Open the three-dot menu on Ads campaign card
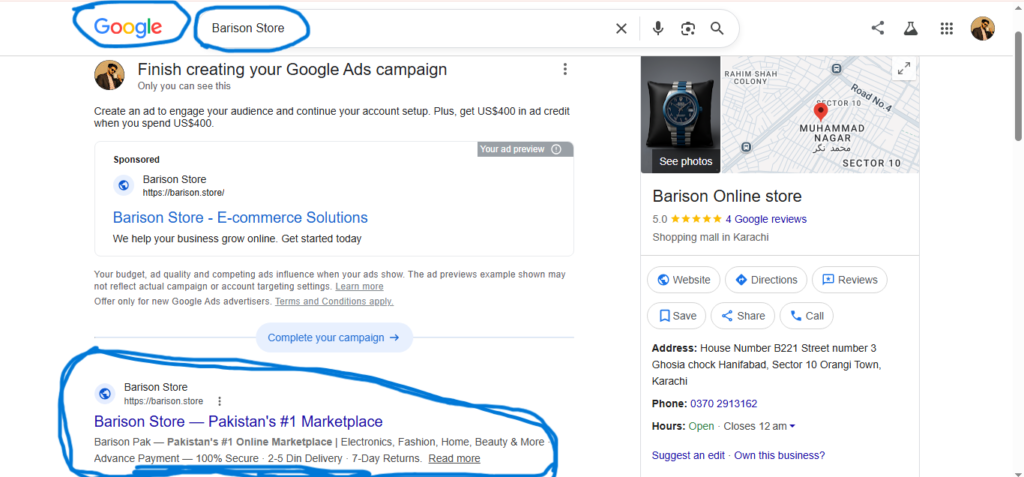 [565, 69]
